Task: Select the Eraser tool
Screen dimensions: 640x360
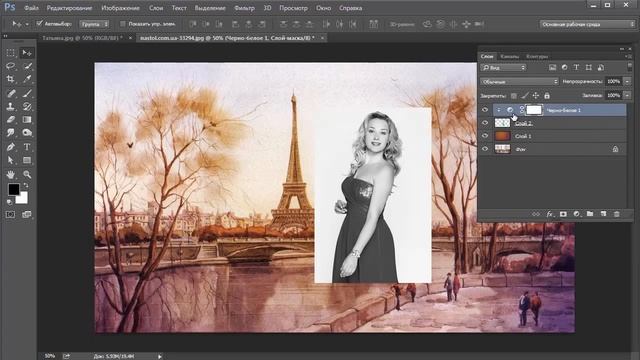Action: [11, 120]
